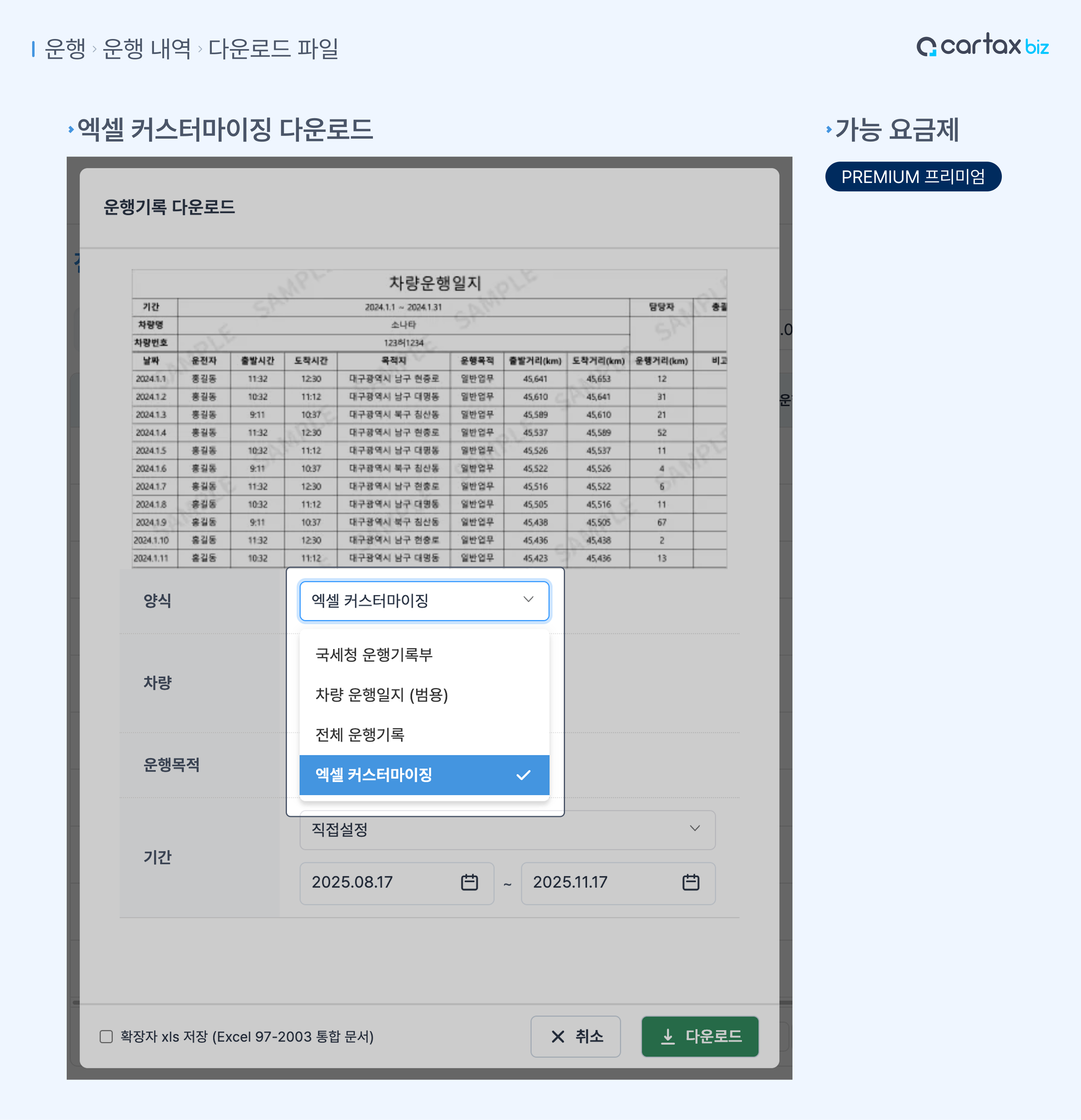
Task: Click the X icon in 취소 button
Action: (558, 1036)
